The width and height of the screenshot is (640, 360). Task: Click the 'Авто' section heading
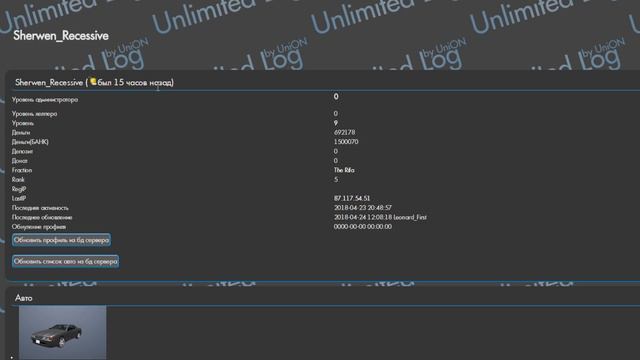click(24, 298)
